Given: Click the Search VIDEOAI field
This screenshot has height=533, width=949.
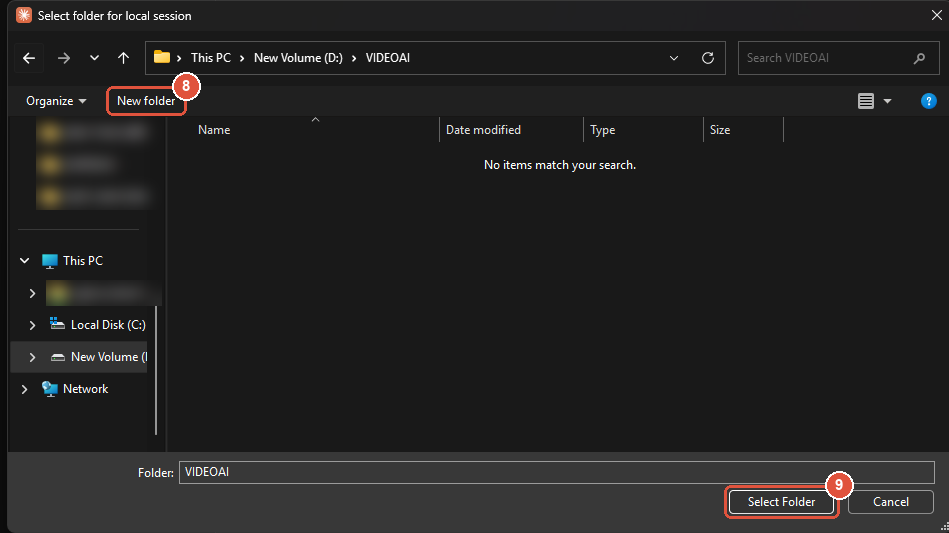Looking at the screenshot, I should [x=838, y=58].
